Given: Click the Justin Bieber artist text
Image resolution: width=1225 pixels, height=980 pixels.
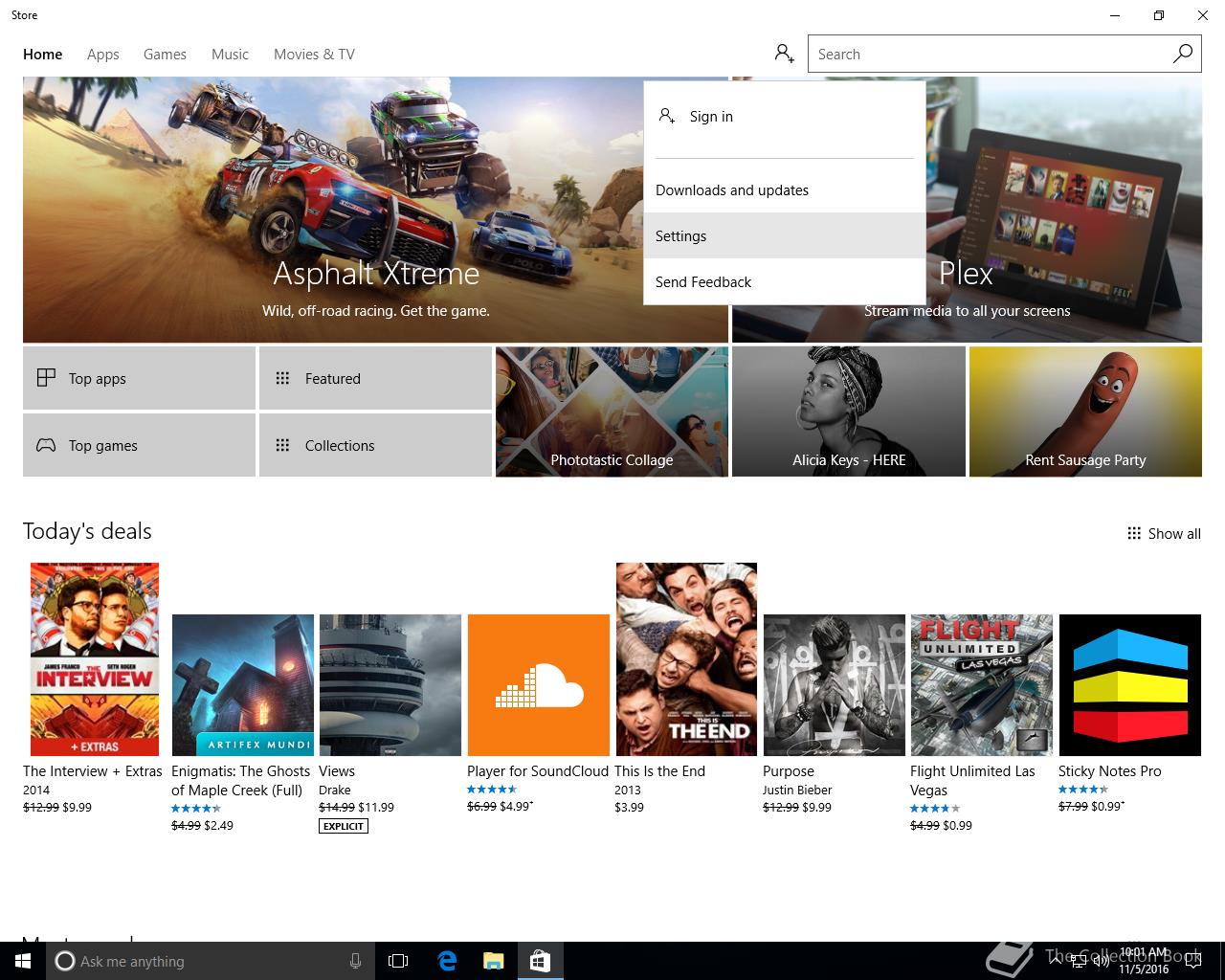Looking at the screenshot, I should 797,790.
